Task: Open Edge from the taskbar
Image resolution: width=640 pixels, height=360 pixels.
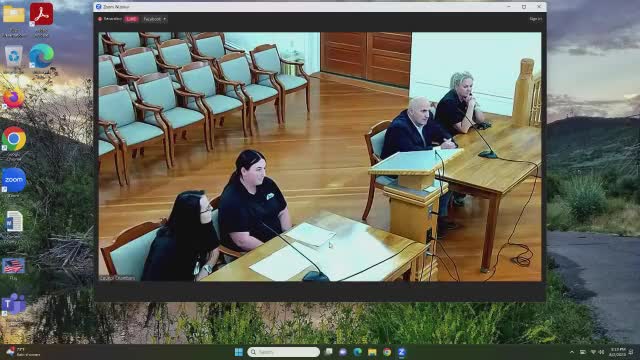Action: [x=358, y=352]
